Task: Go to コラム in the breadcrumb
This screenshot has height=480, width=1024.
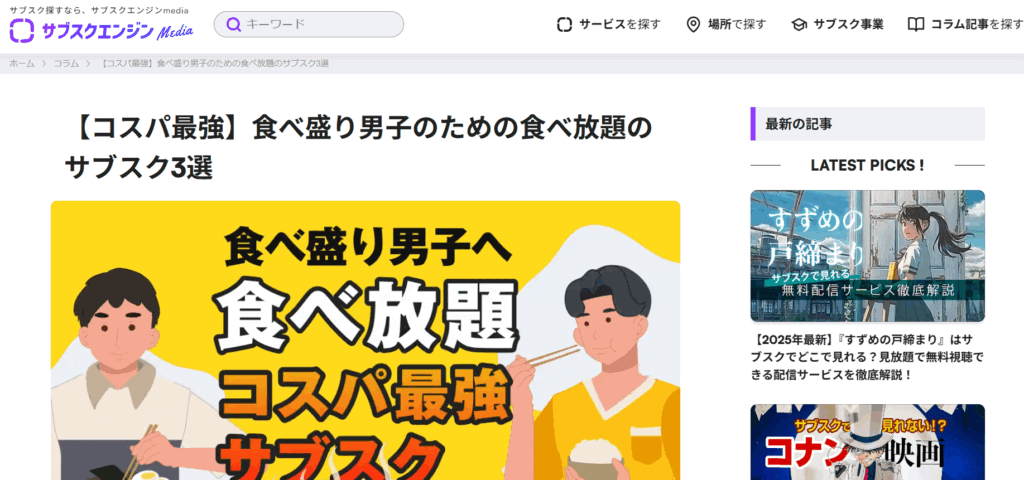Action: pos(66,63)
